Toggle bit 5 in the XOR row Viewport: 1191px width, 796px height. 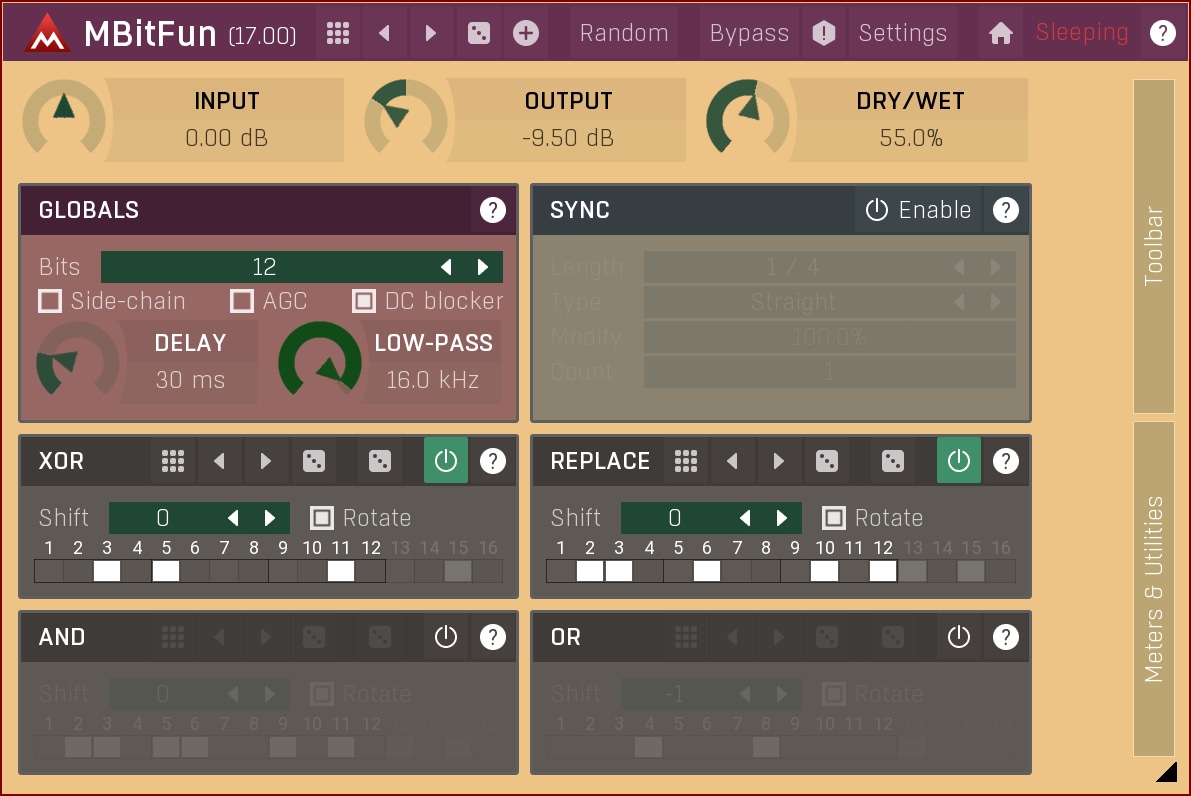166,571
